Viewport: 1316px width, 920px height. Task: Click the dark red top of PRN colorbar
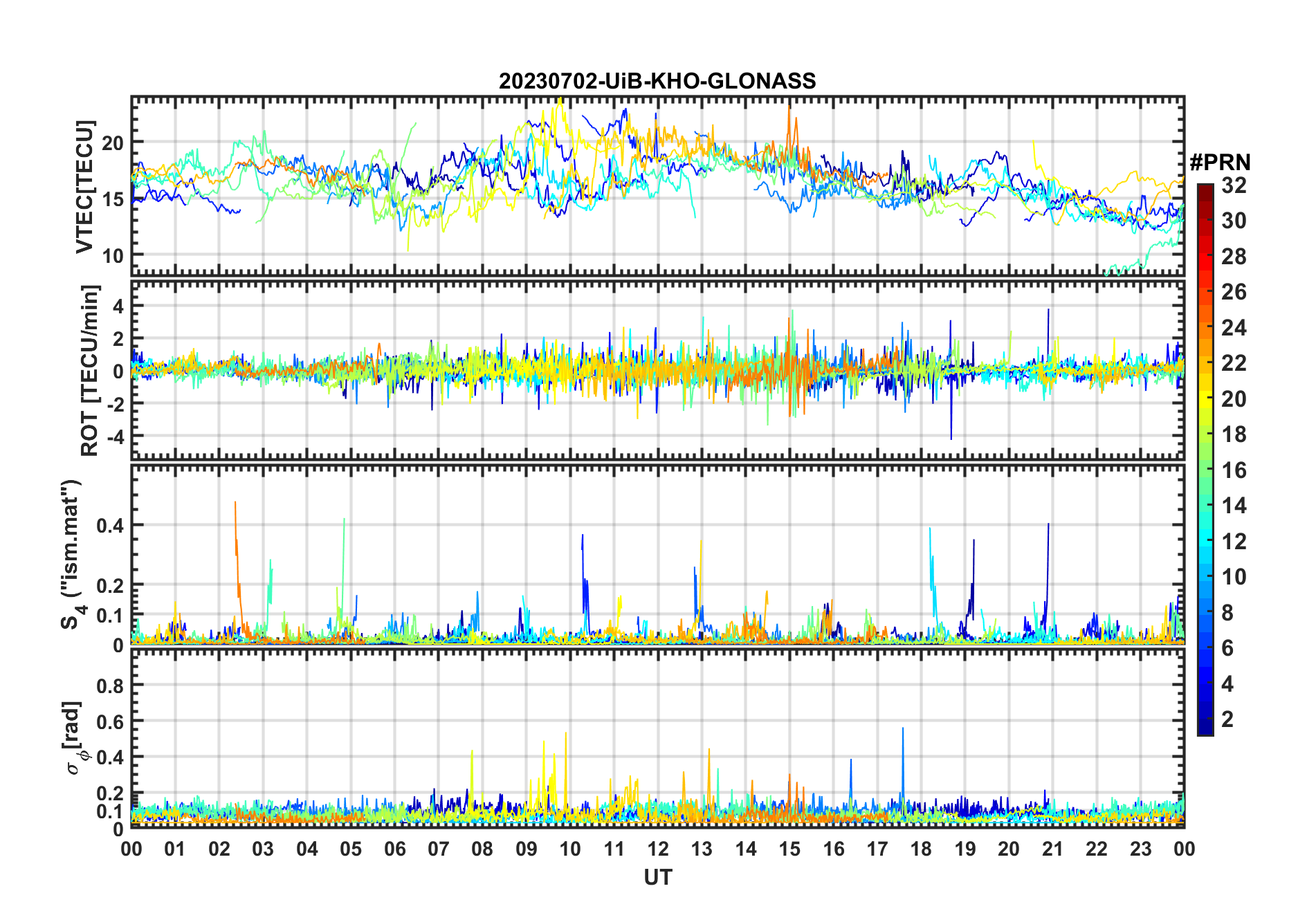tap(1205, 189)
